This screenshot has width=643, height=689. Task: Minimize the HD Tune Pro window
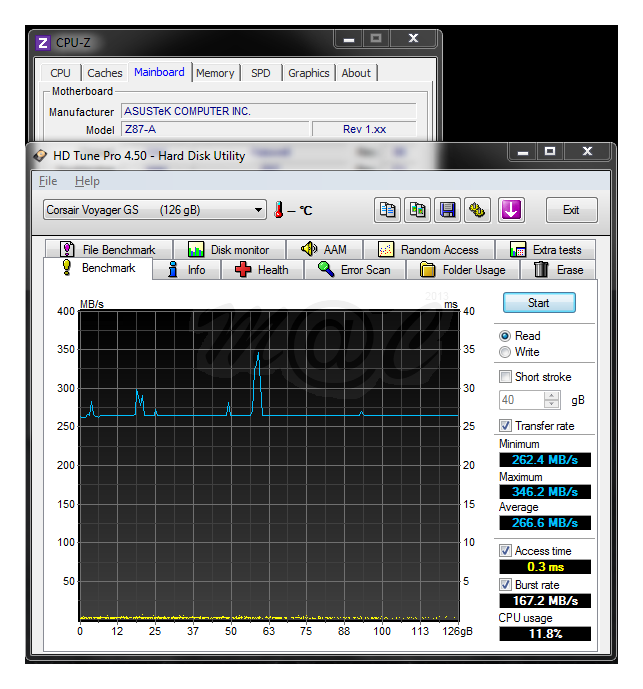pos(523,152)
